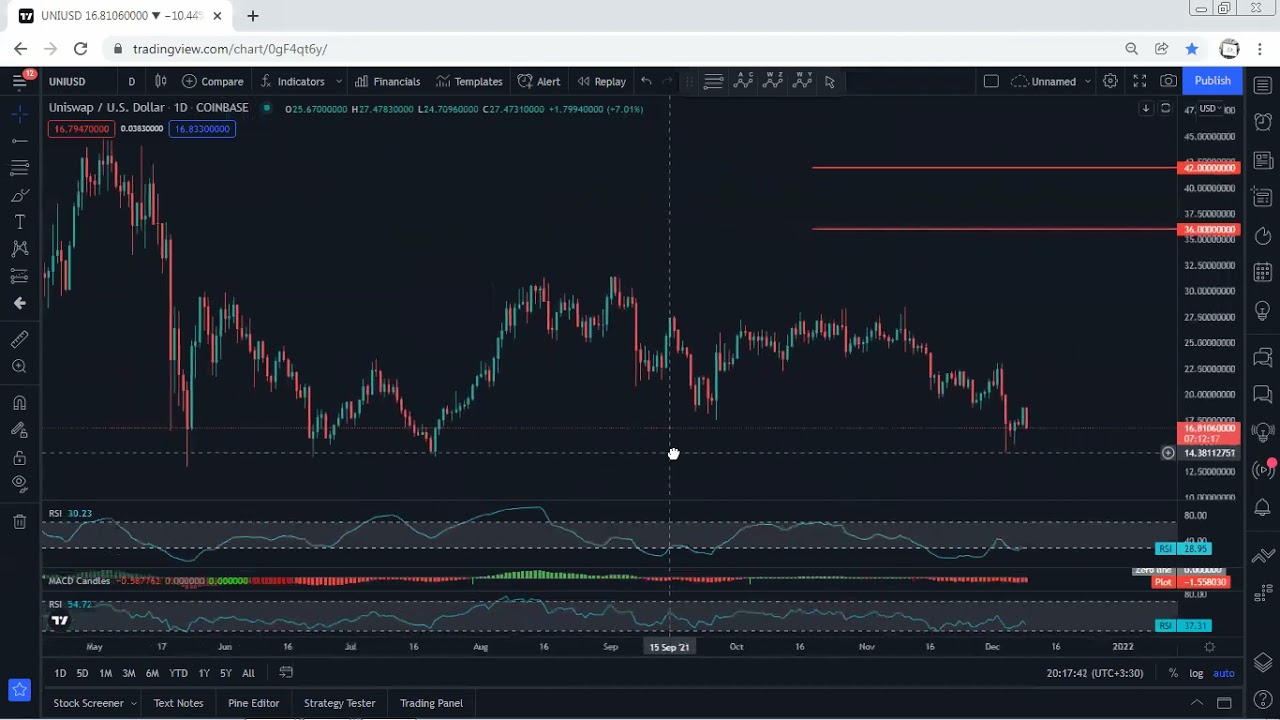
Task: Expand the Unnamed layout dropdown
Action: click(1087, 81)
